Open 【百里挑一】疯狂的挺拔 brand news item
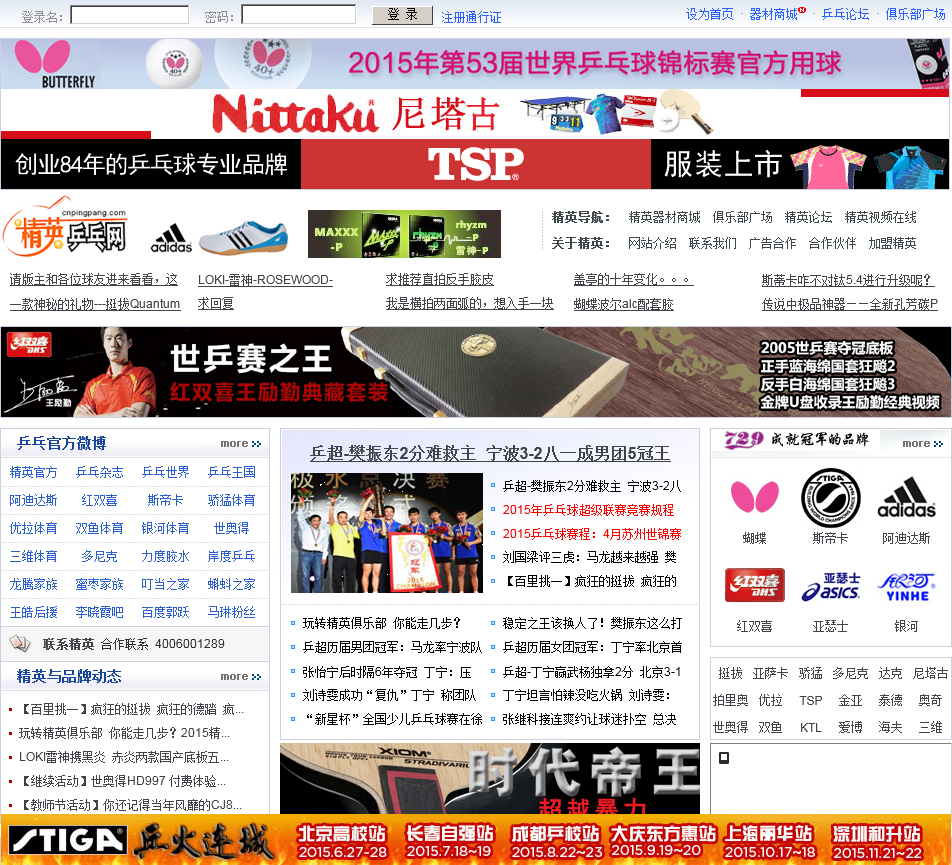Screen dimensions: 952x865 point(131,709)
